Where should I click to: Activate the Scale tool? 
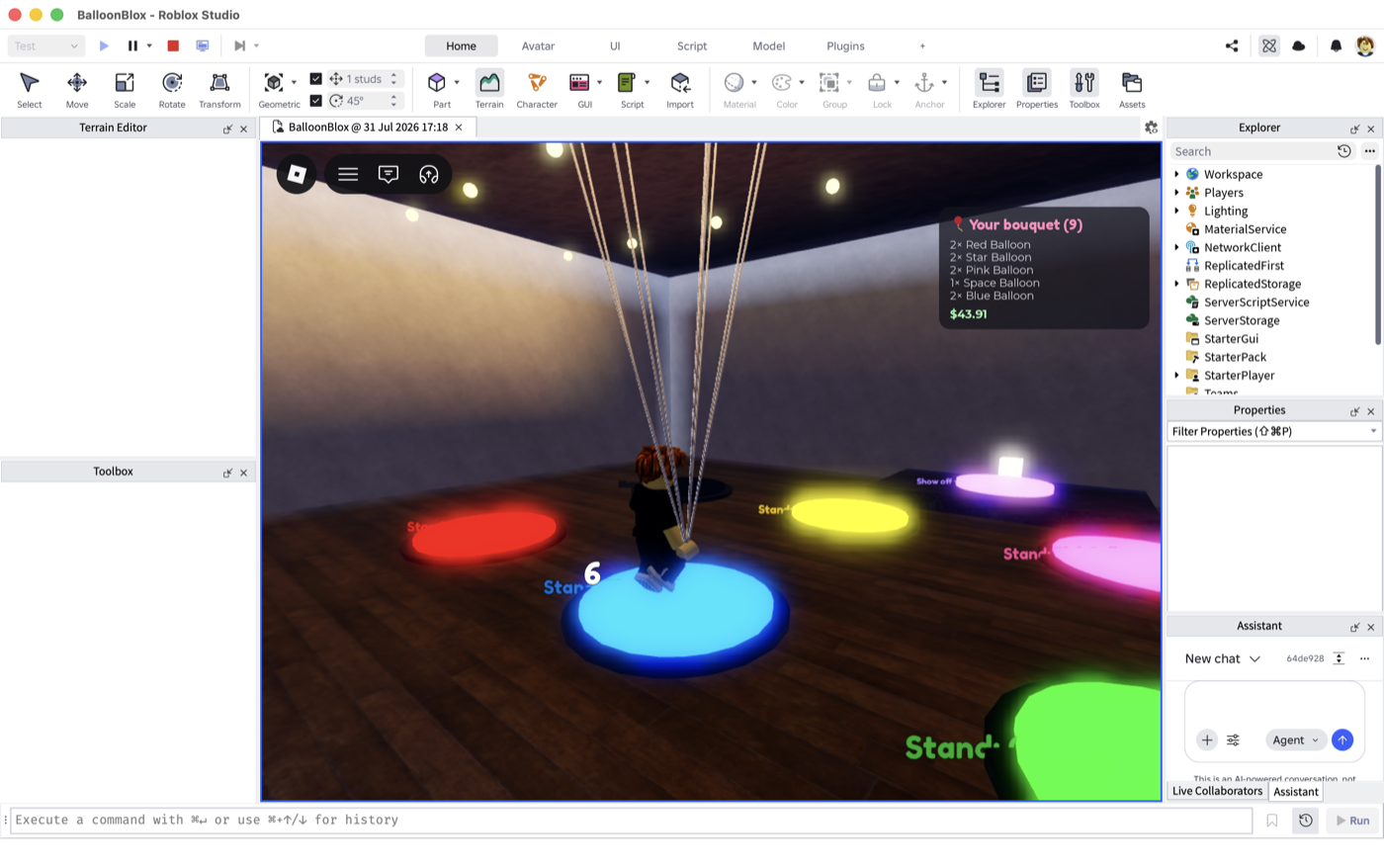tap(125, 89)
